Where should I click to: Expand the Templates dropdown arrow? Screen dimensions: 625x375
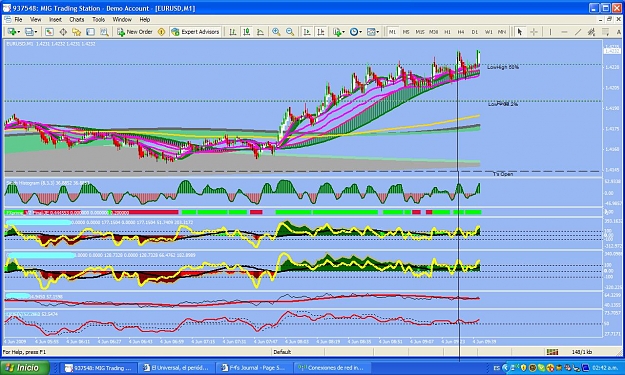[378, 32]
